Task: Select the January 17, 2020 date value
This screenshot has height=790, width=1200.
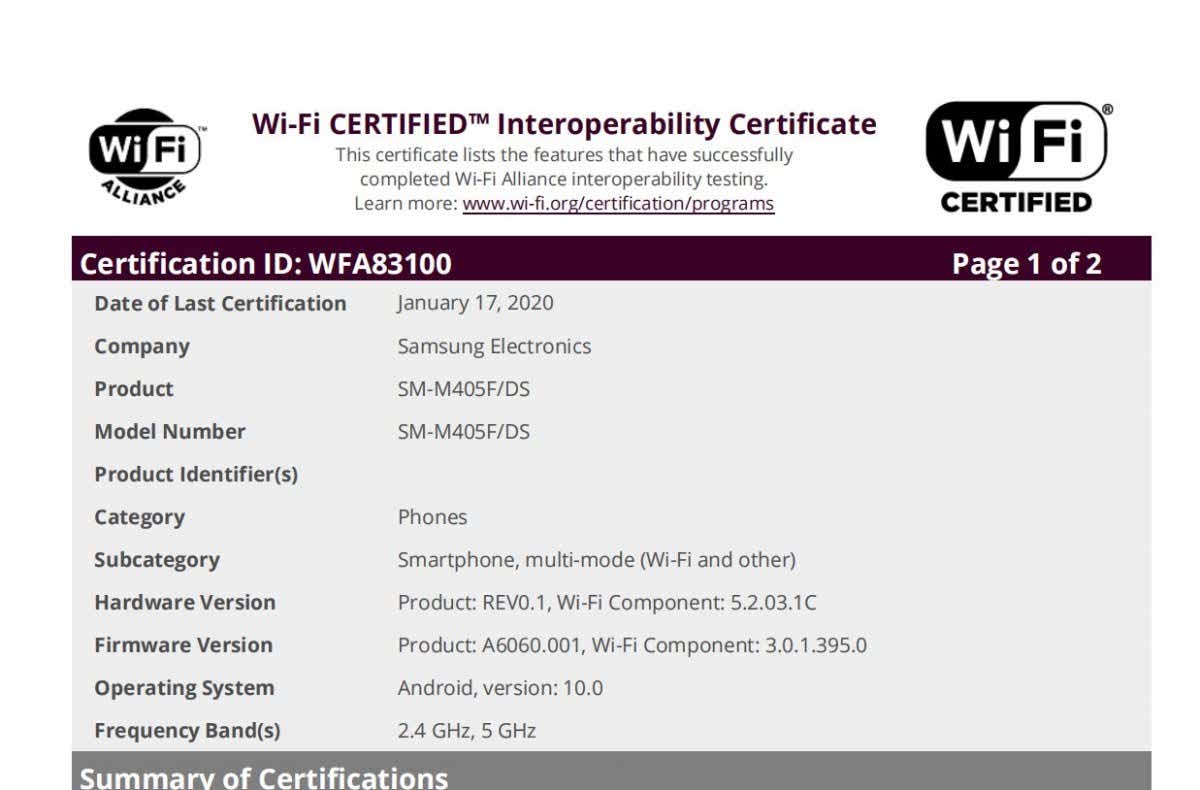Action: click(x=475, y=303)
